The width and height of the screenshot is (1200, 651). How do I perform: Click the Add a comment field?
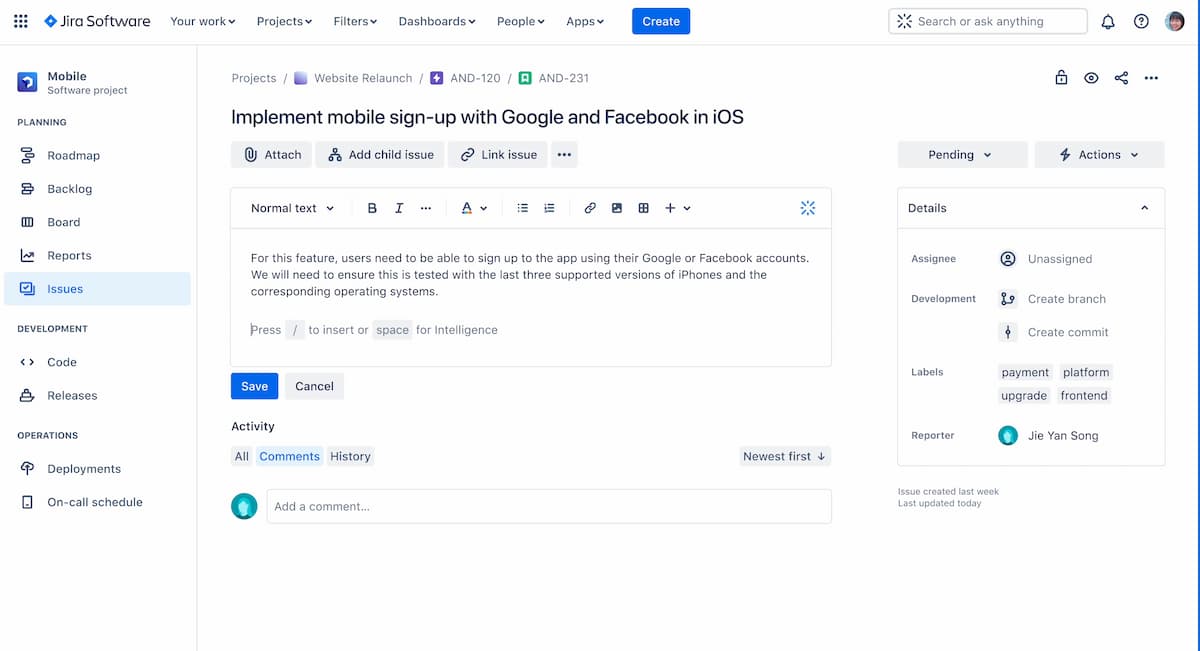[x=548, y=506]
